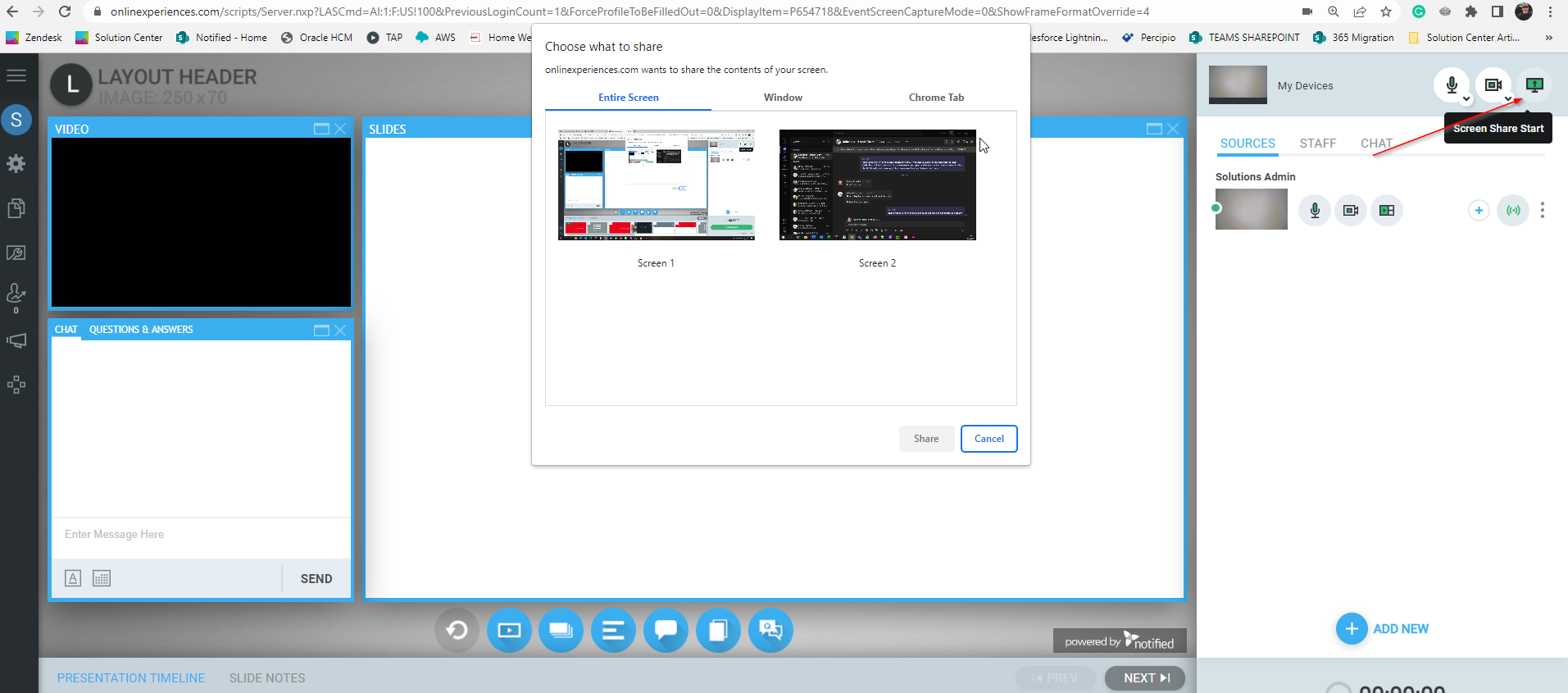This screenshot has height=693, width=1568.
Task: Click the browser share page icon
Action: [1360, 11]
